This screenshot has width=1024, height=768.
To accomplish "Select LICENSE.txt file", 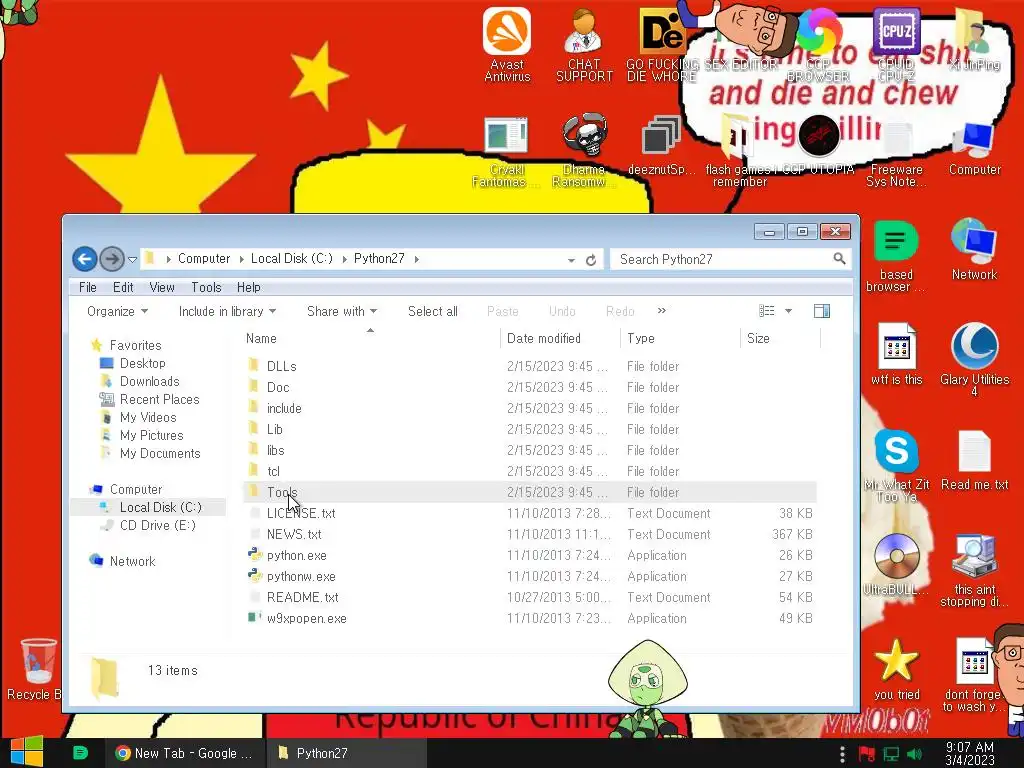I will pyautogui.click(x=529, y=513).
